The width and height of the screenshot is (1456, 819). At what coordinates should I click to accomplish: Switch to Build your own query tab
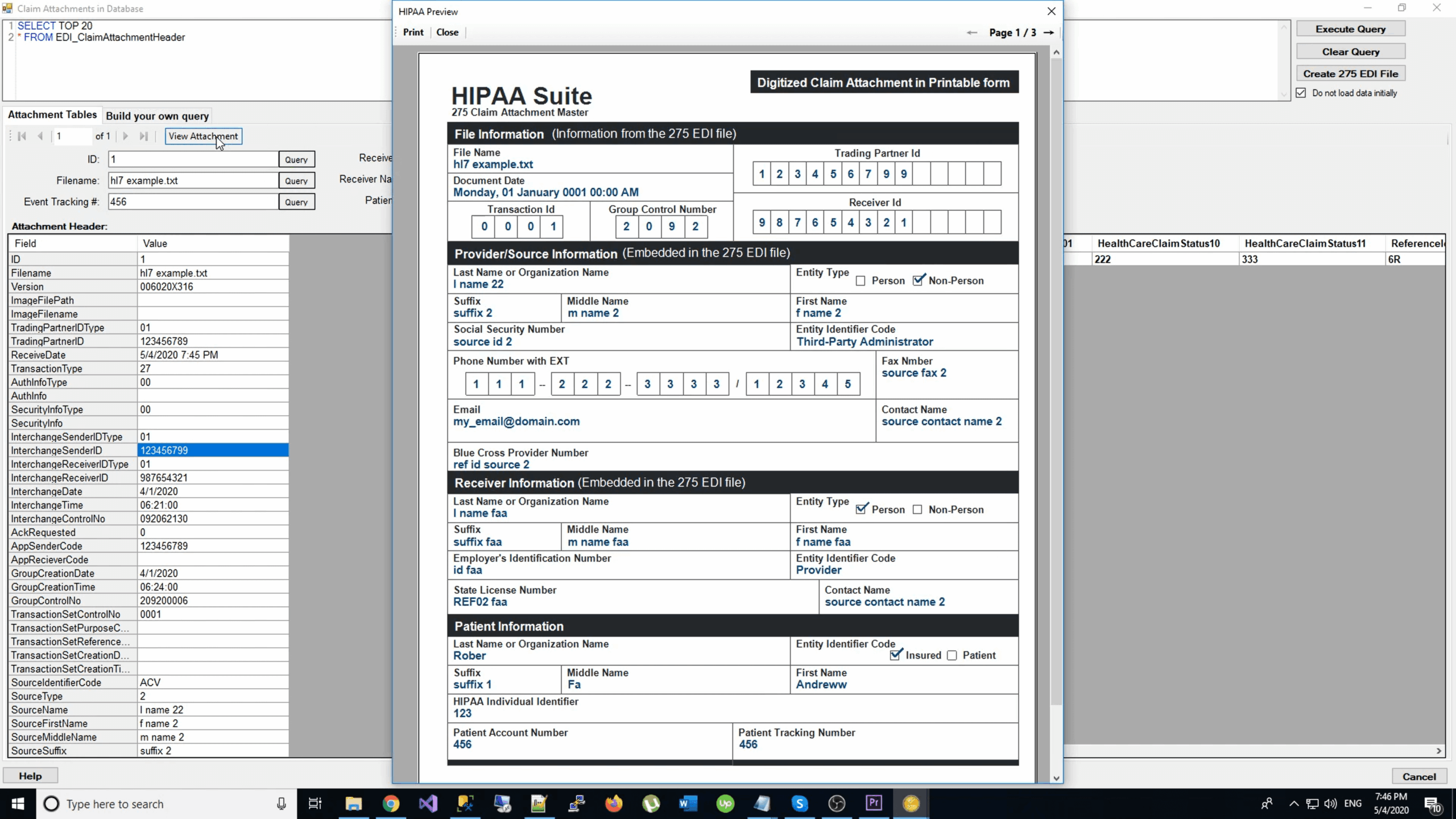[157, 116]
